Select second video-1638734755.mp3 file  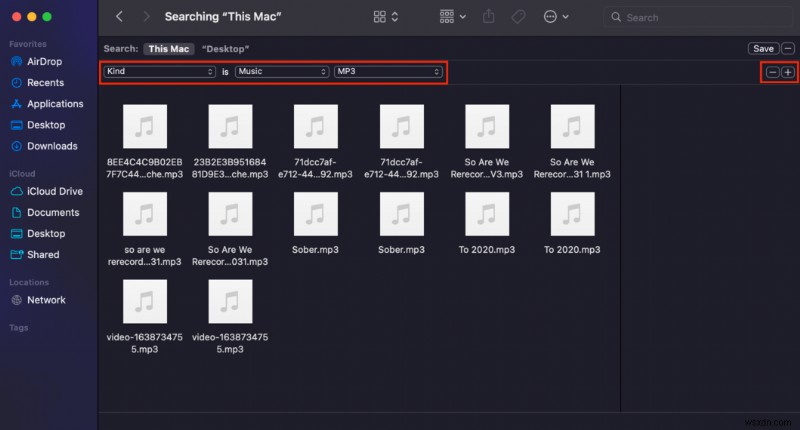230,317
